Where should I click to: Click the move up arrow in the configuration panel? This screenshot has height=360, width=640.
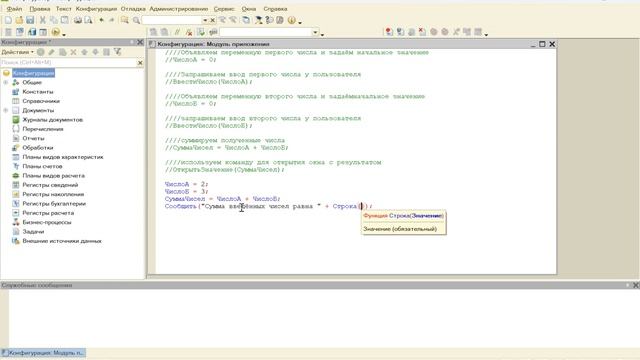tap(84, 52)
